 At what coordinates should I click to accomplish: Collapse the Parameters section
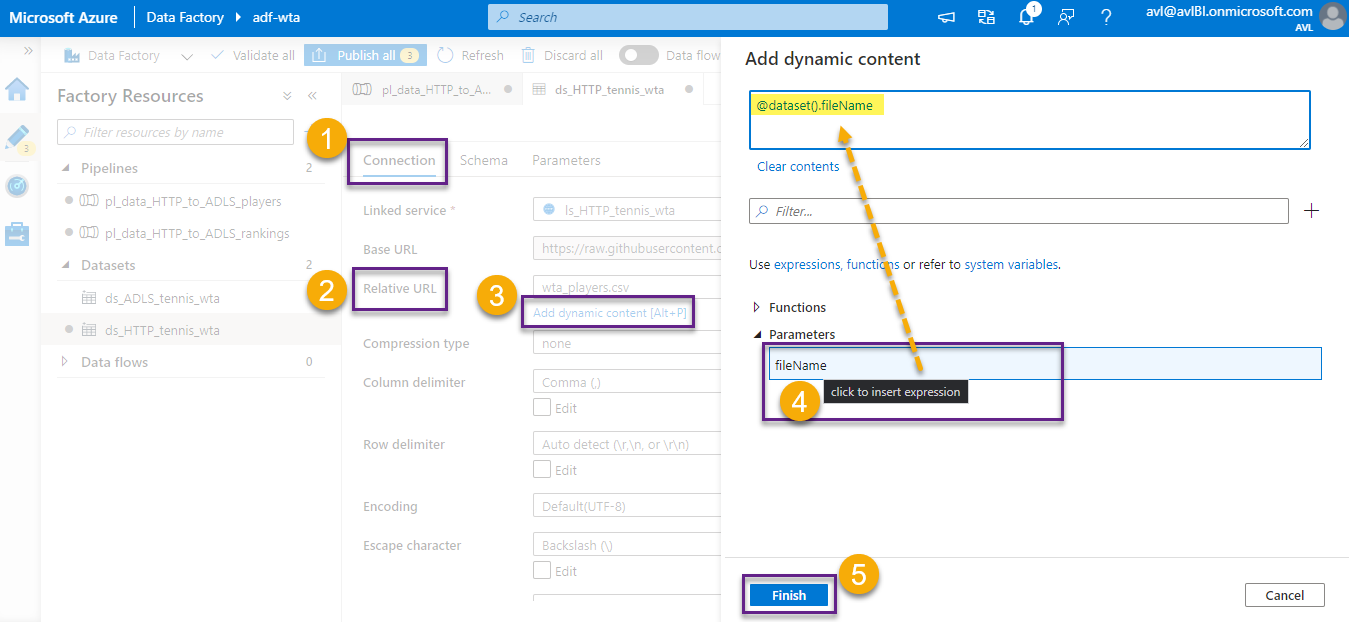tap(756, 334)
